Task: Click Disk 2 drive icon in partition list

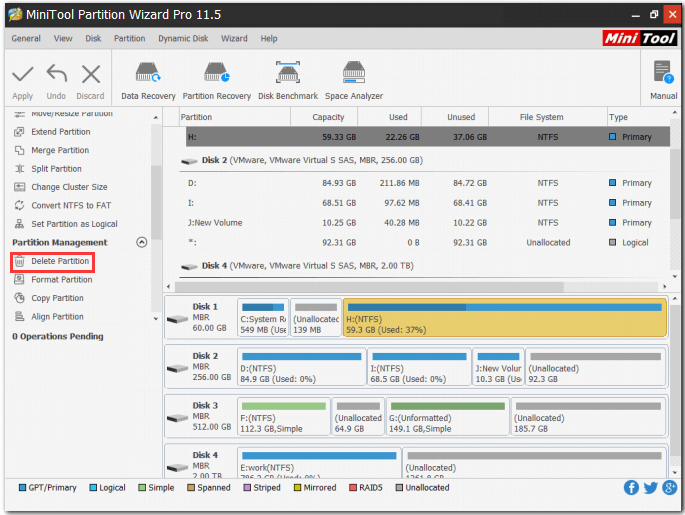Action: tap(189, 161)
